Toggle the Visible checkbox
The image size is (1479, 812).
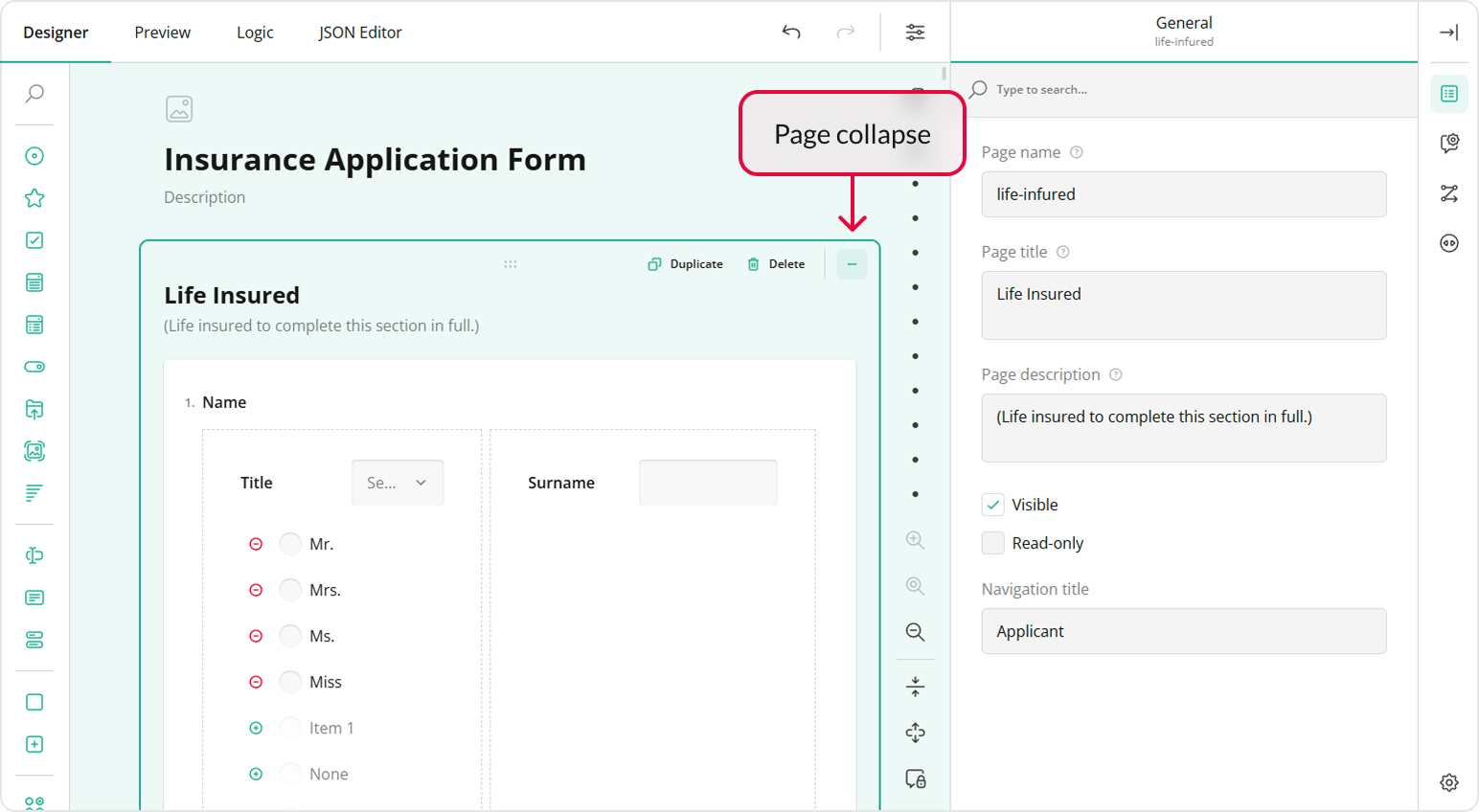tap(993, 505)
